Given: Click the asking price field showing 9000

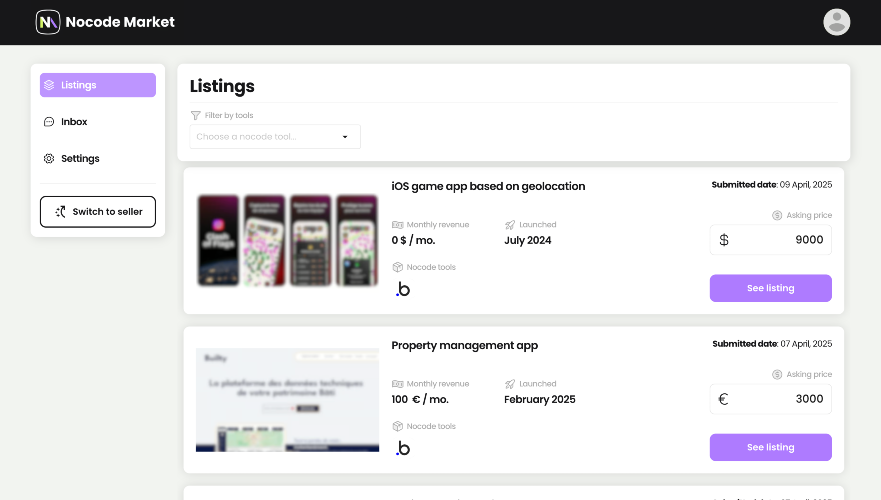Looking at the screenshot, I should (x=771, y=240).
